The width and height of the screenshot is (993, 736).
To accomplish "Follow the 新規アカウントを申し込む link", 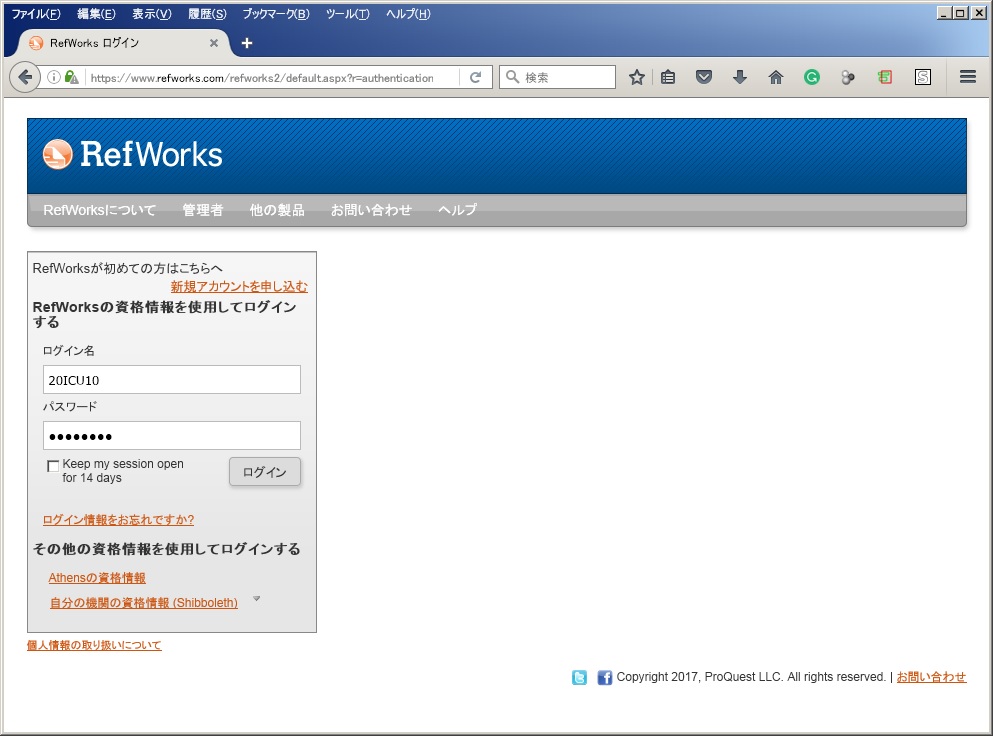I will [x=239, y=286].
